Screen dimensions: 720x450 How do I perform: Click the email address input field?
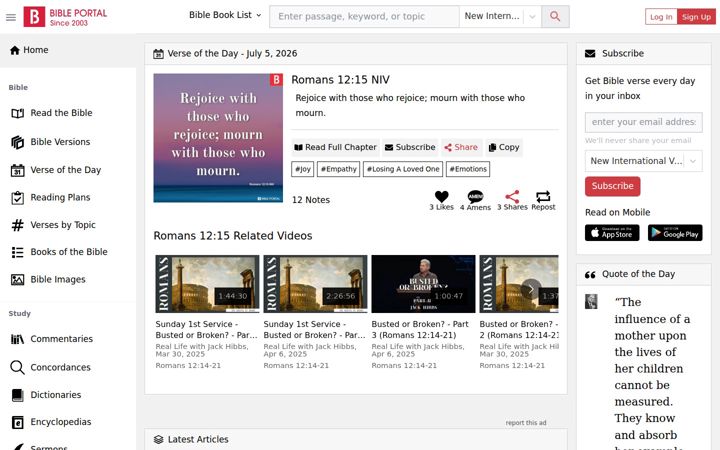(643, 122)
